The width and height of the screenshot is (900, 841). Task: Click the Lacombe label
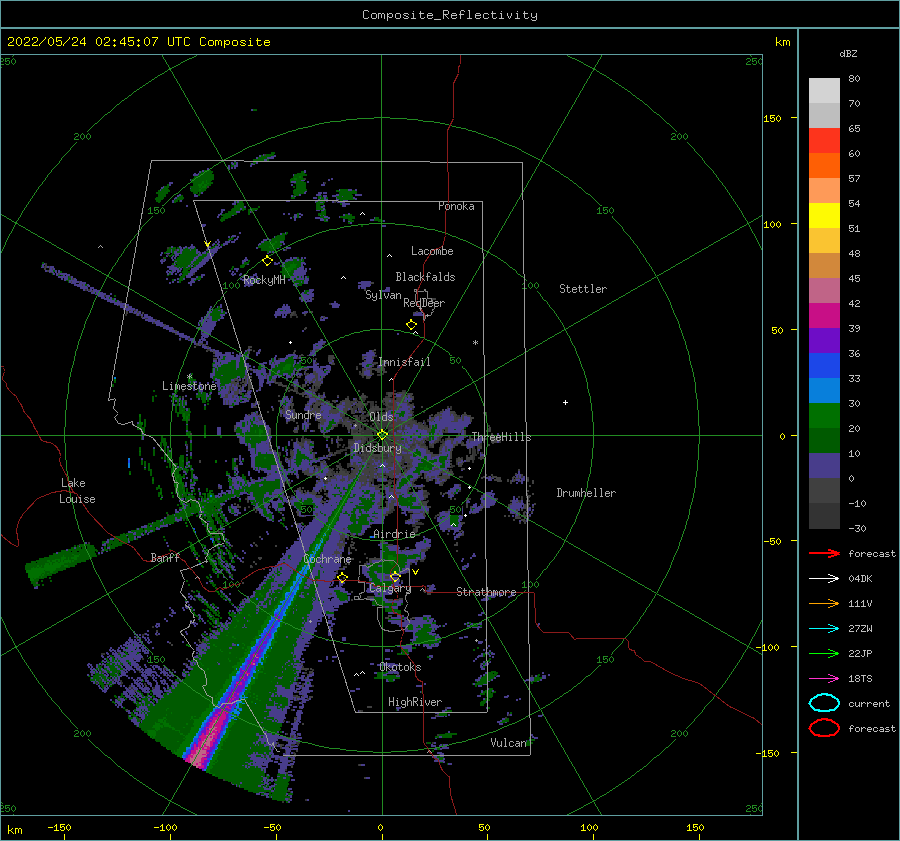click(432, 251)
